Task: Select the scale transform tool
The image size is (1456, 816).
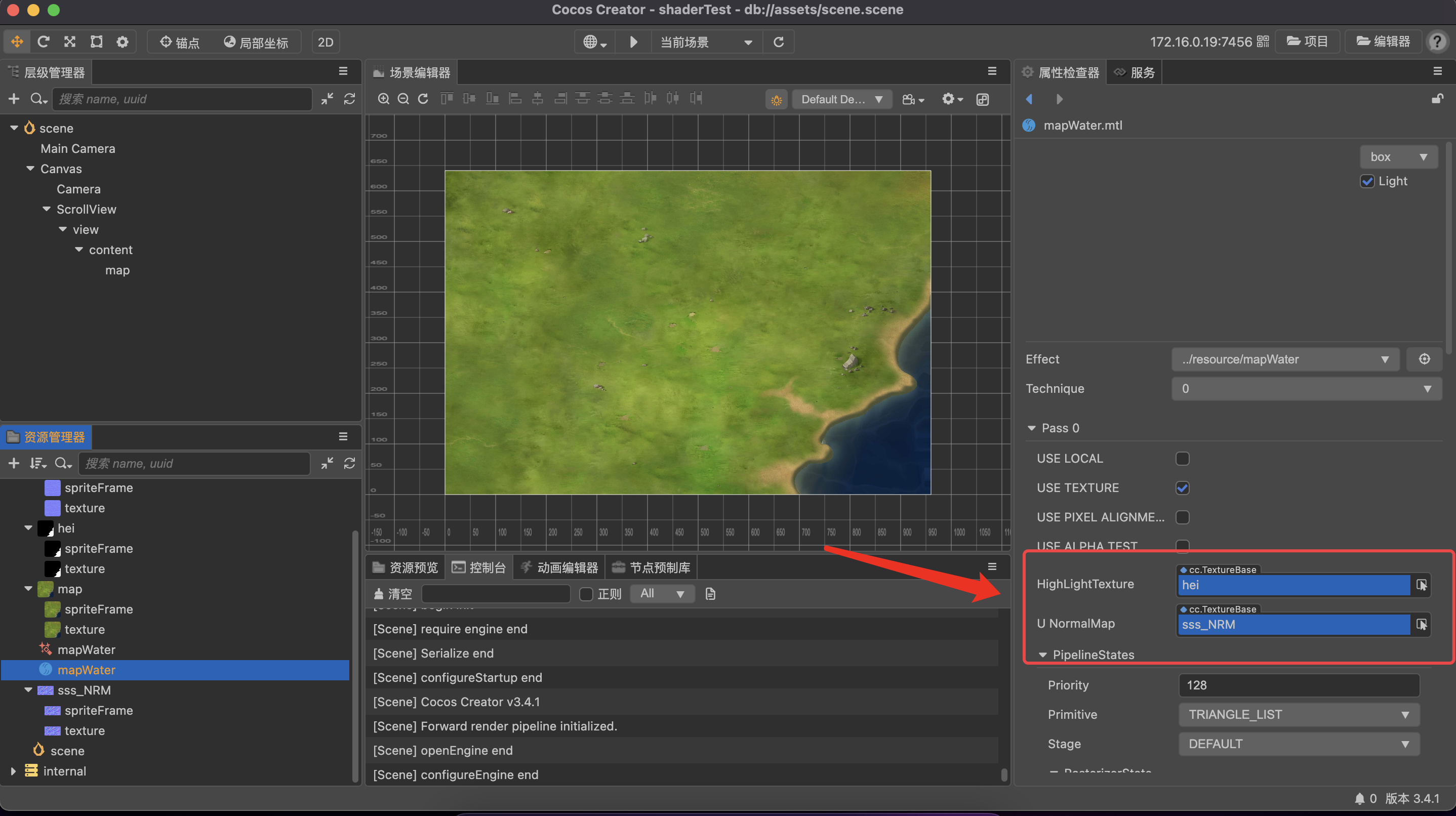Action: click(x=69, y=42)
